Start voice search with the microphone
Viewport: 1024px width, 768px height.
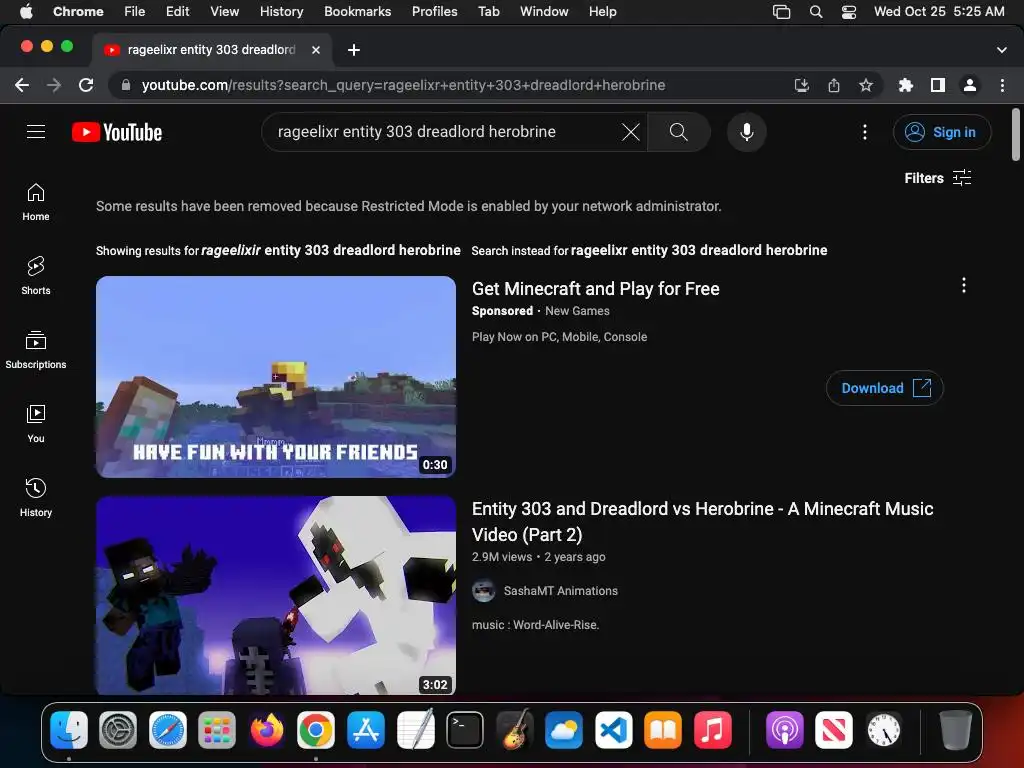tap(746, 132)
